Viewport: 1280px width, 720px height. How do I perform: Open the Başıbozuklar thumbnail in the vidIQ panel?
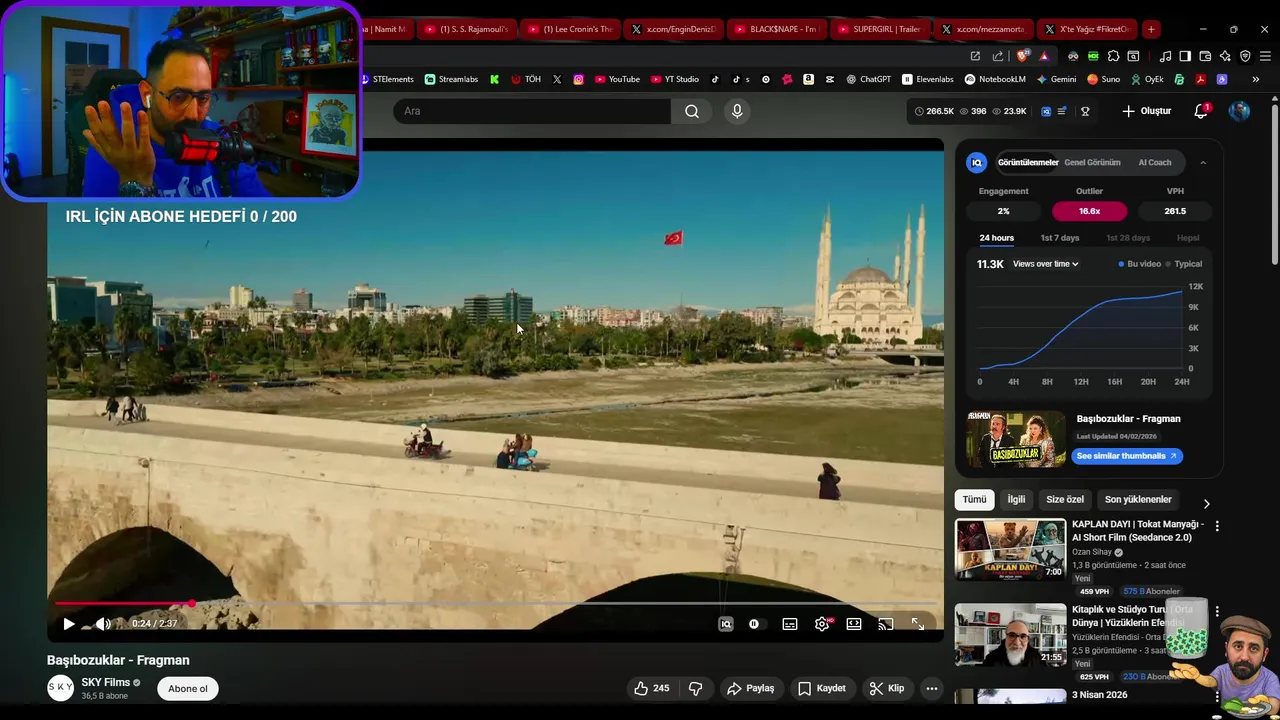tap(1016, 439)
